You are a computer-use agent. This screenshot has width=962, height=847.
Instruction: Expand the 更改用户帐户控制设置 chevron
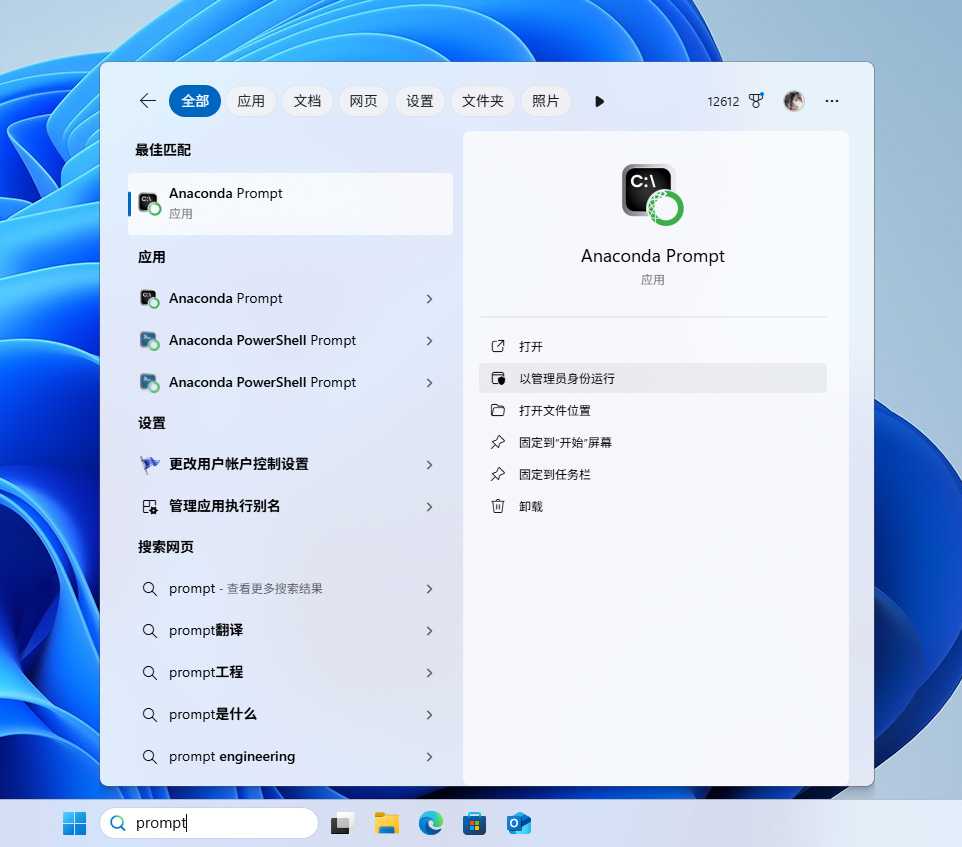[x=429, y=465]
